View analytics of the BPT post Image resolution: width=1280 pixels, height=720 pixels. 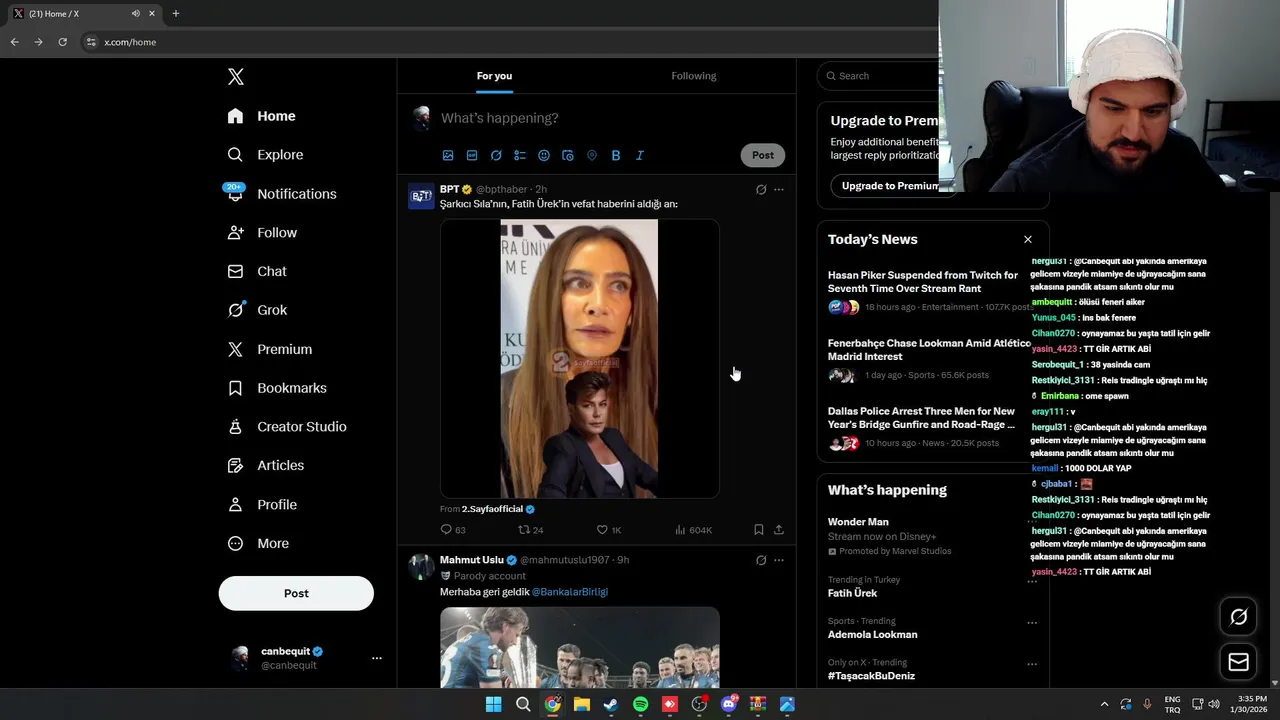coord(693,530)
